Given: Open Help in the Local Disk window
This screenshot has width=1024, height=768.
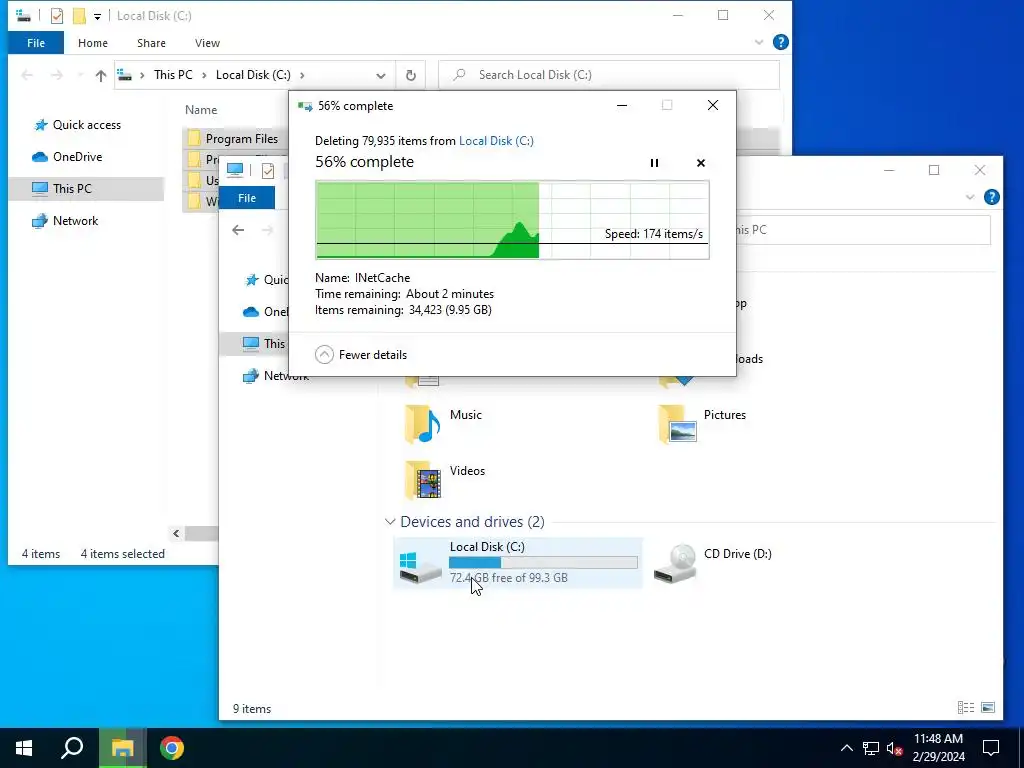Looking at the screenshot, I should point(780,42).
